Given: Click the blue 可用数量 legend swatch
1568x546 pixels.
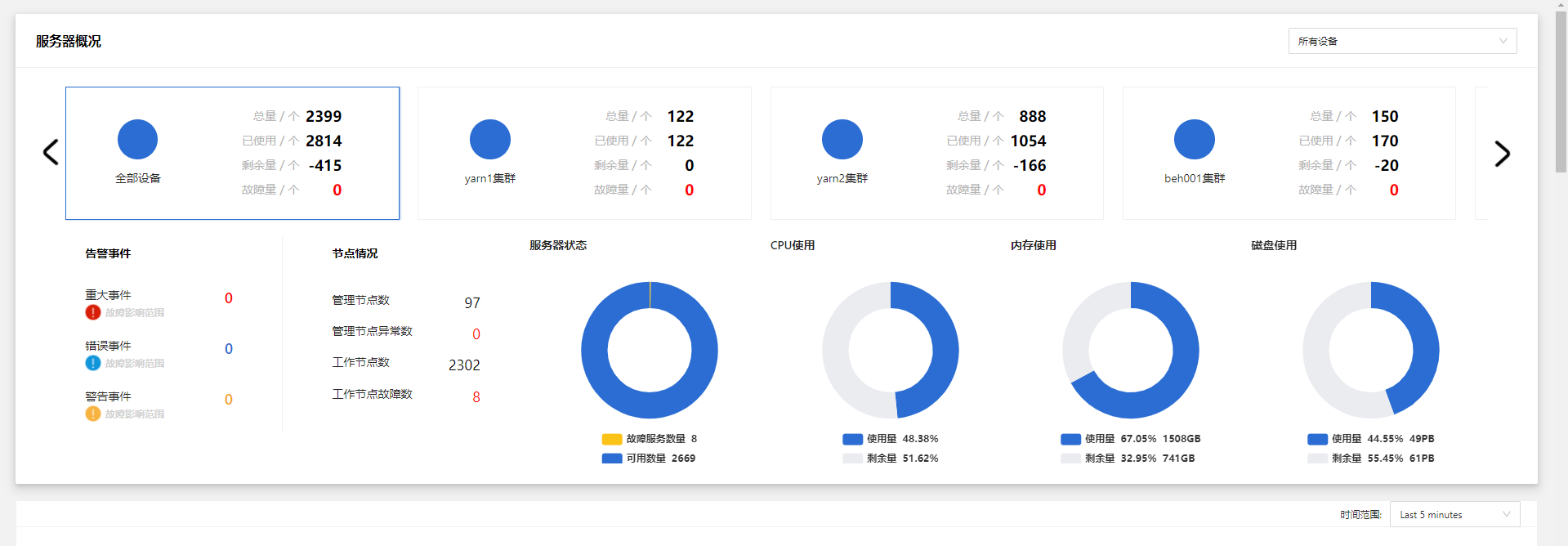Looking at the screenshot, I should click(612, 459).
